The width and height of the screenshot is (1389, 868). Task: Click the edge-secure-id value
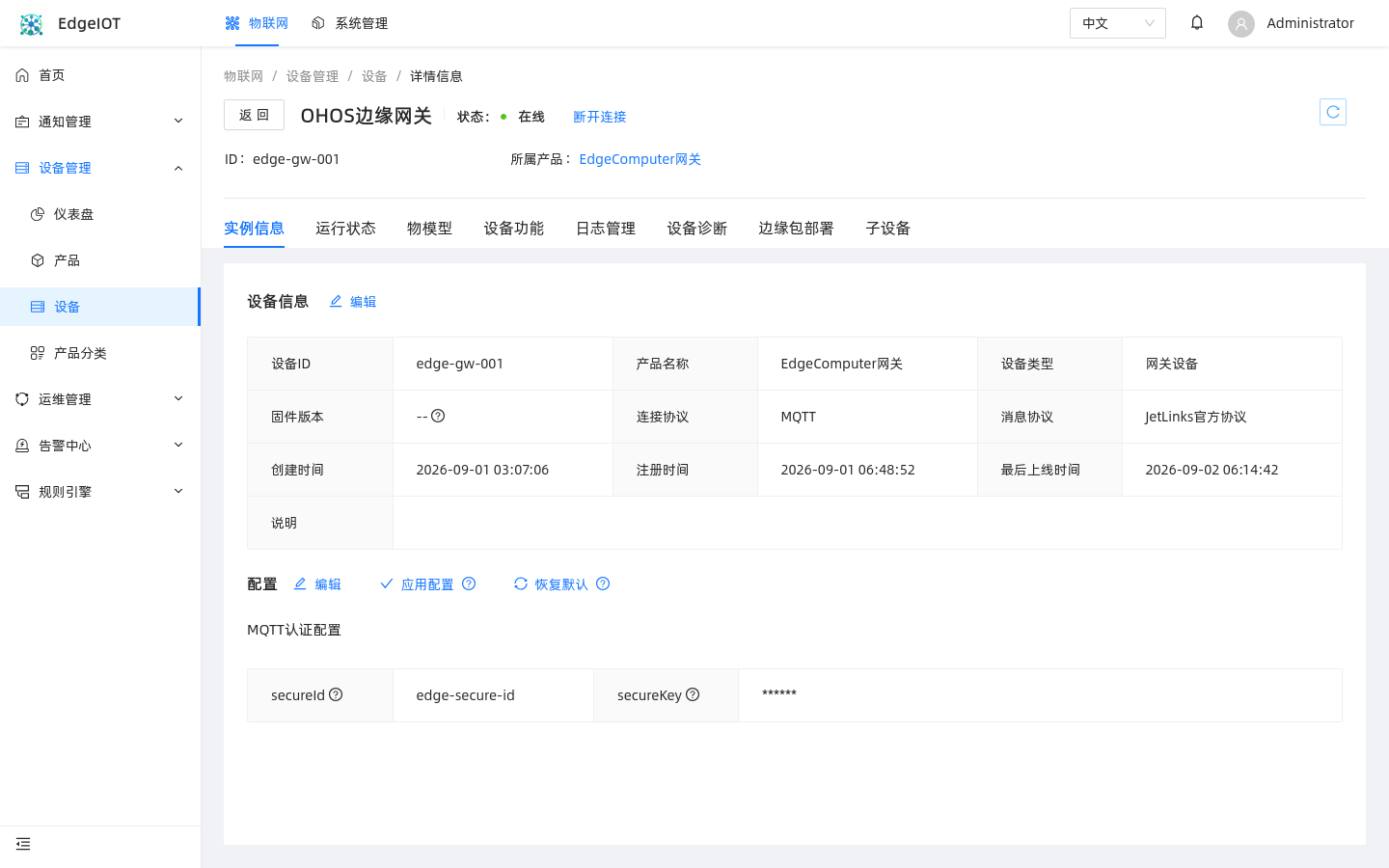coord(465,695)
